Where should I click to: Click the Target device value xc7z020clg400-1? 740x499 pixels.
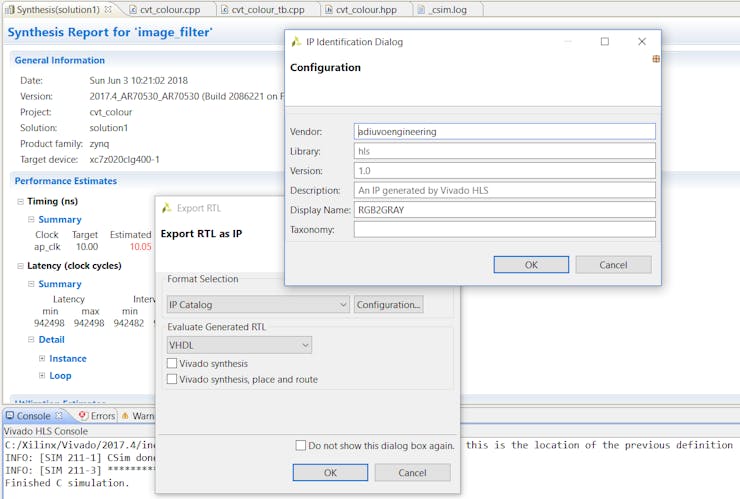click(125, 160)
